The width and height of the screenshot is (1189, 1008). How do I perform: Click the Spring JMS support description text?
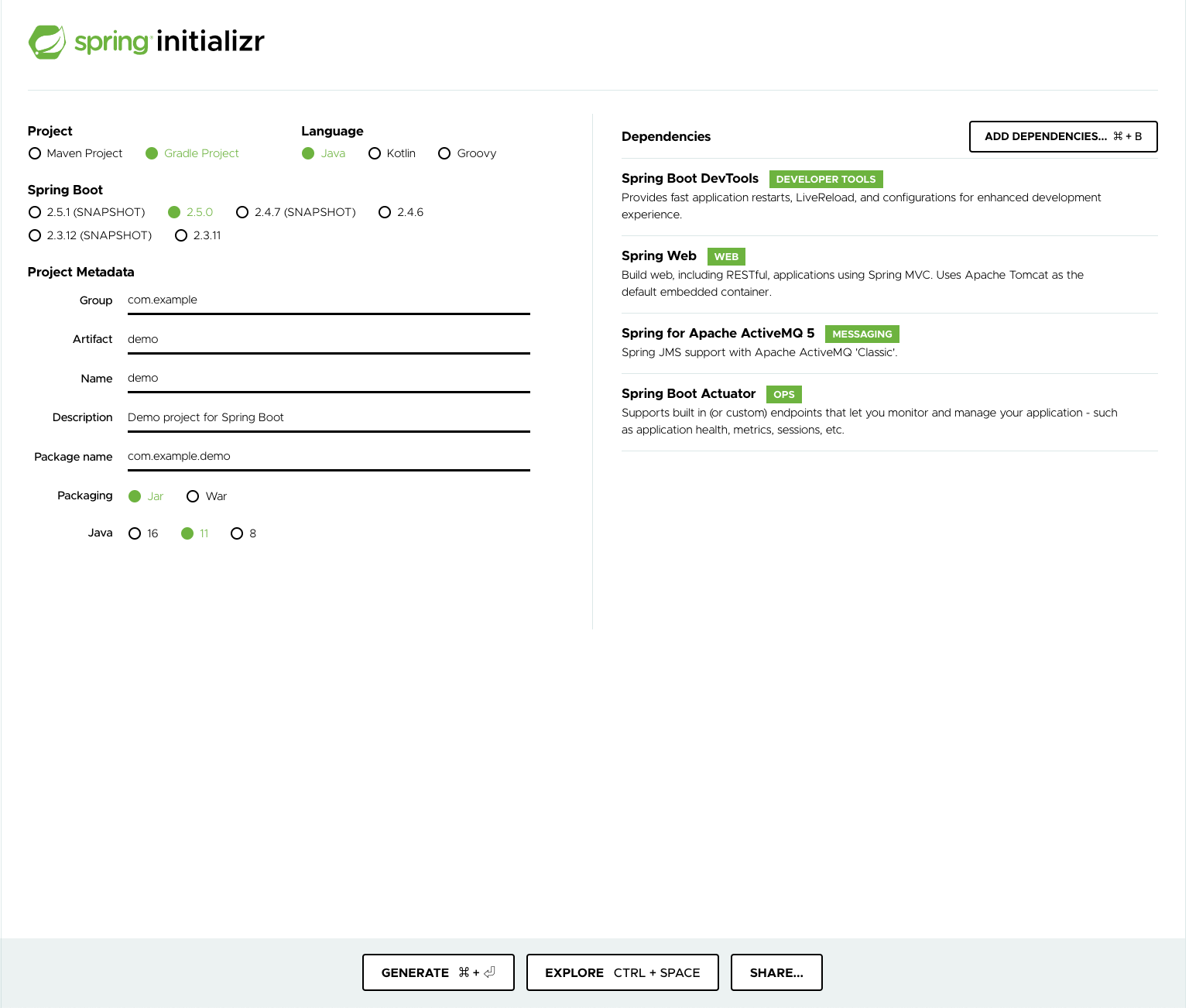(x=759, y=352)
